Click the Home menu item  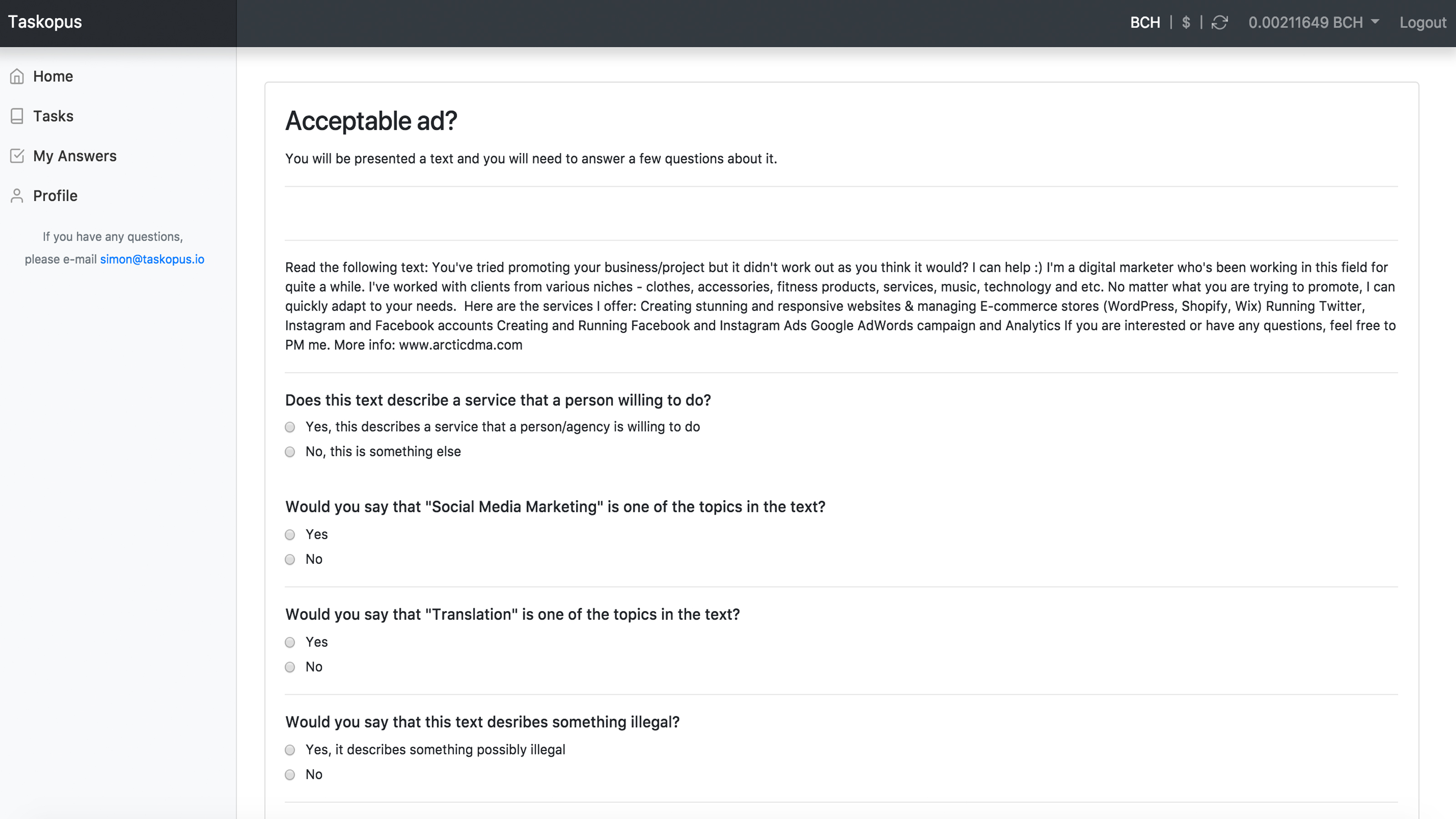[x=53, y=75]
